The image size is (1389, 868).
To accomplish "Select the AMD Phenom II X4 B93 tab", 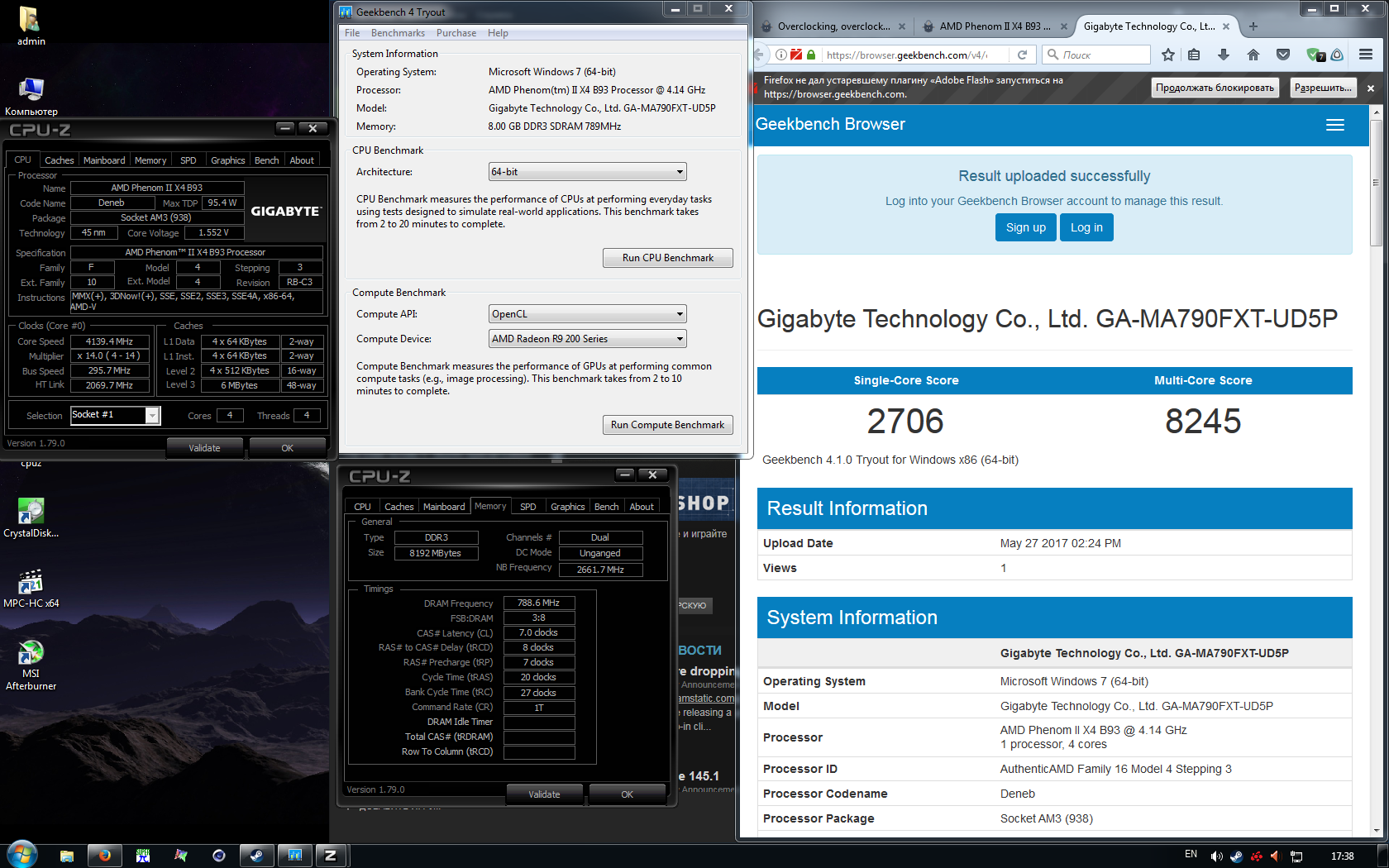I will (995, 26).
